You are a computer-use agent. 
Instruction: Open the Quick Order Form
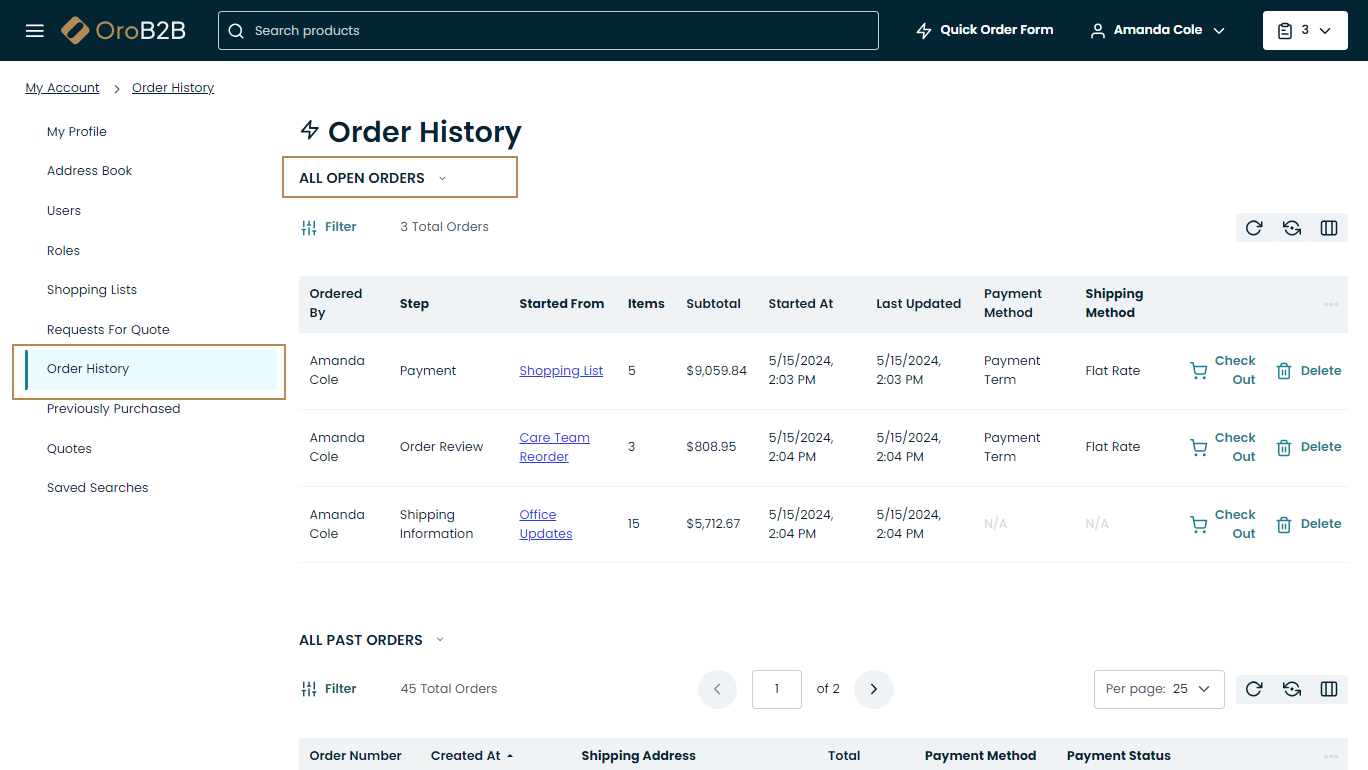pos(984,30)
